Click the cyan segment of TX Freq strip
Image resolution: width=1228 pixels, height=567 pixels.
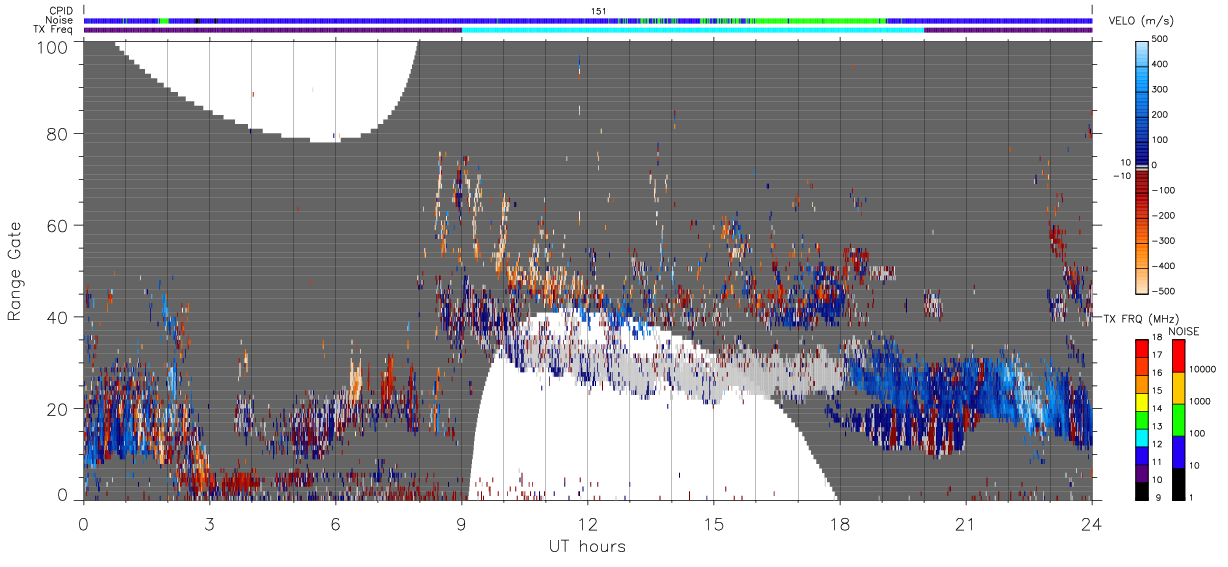tap(692, 30)
